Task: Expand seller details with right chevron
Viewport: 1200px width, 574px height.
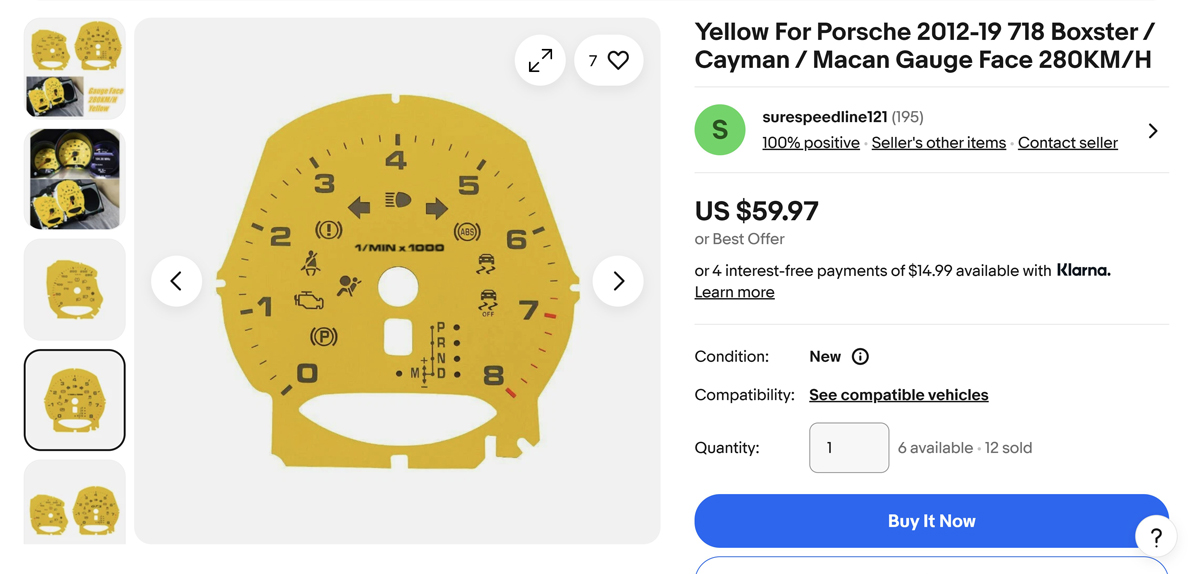Action: (1153, 131)
